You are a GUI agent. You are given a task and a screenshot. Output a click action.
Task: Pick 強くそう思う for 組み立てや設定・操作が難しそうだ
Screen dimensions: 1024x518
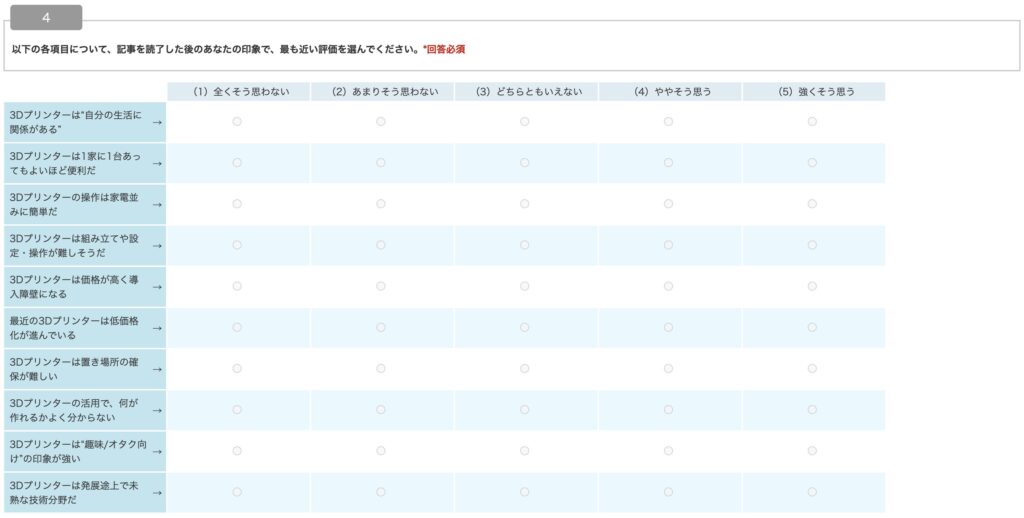pyautogui.click(x=812, y=245)
